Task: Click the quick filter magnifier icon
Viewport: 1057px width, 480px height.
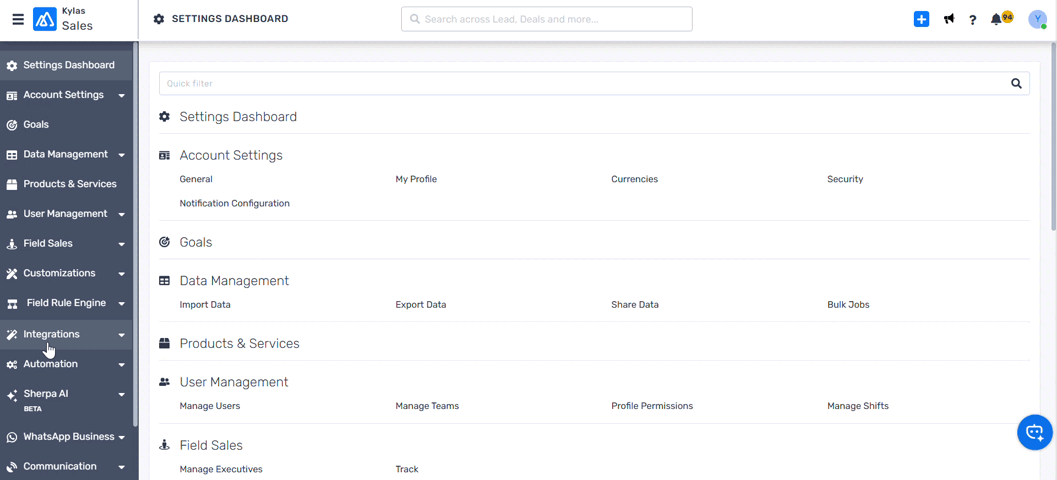Action: coord(1016,84)
